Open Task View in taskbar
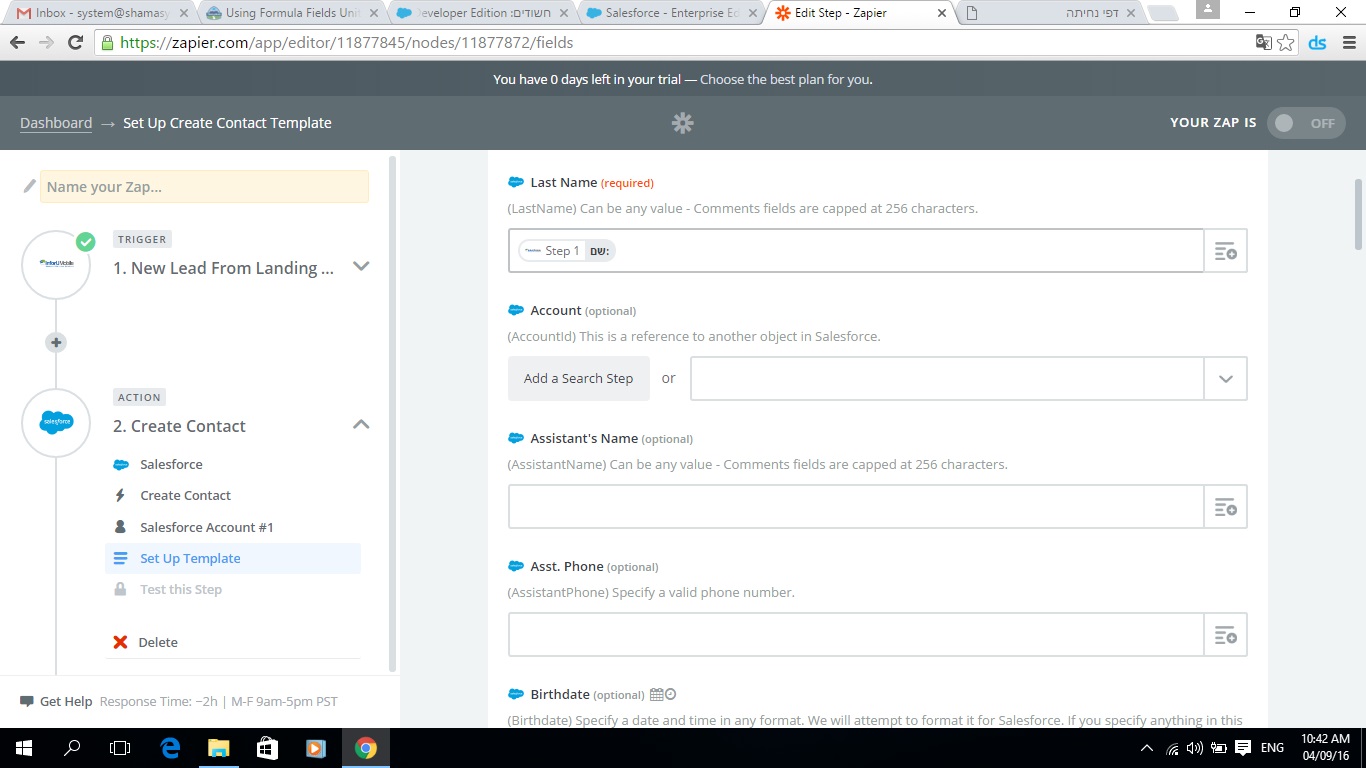This screenshot has width=1366, height=768. pos(120,748)
